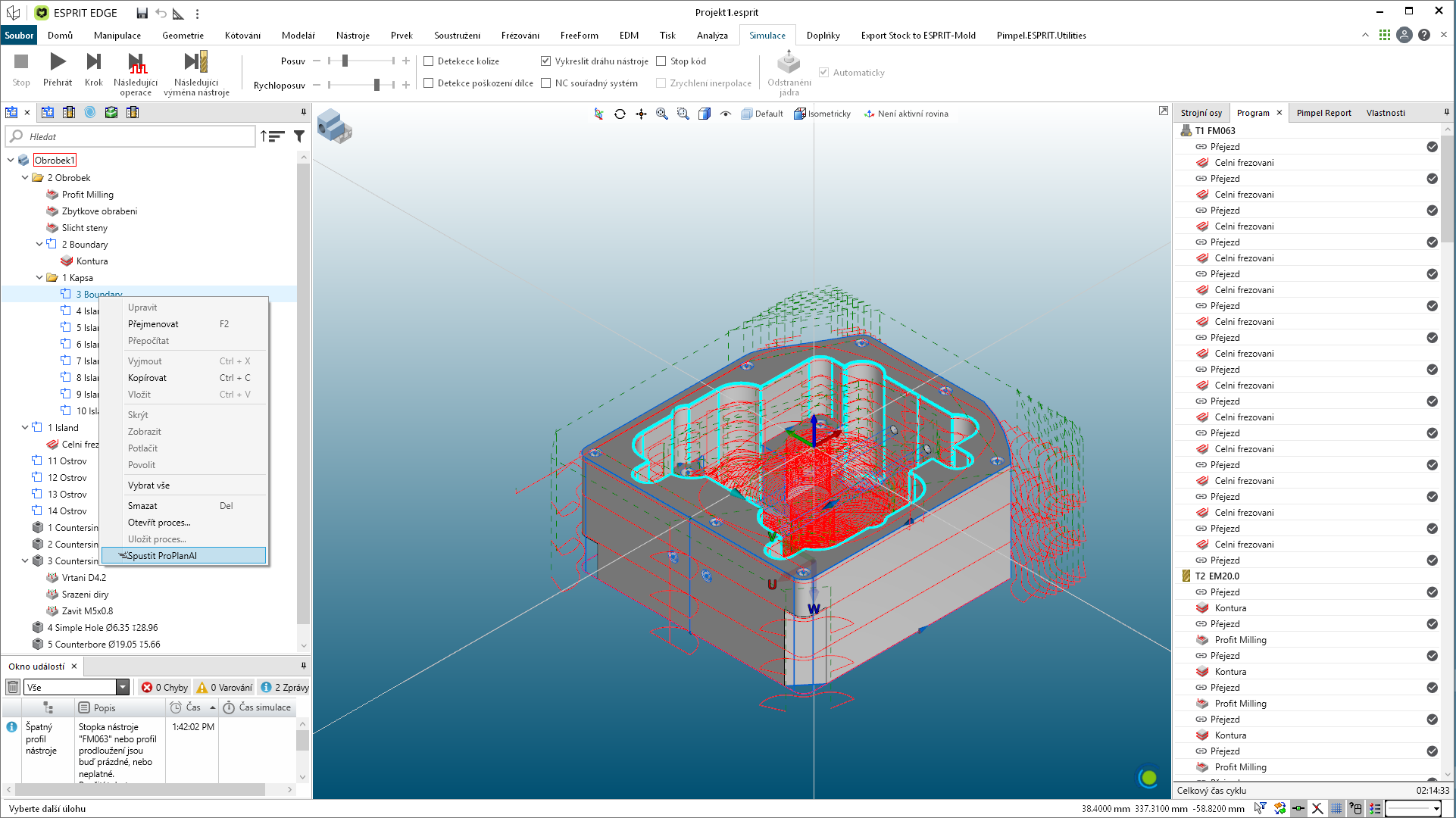Show 2 Zprávy filter in events panel
The height and width of the screenshot is (818, 1456).
(x=285, y=687)
